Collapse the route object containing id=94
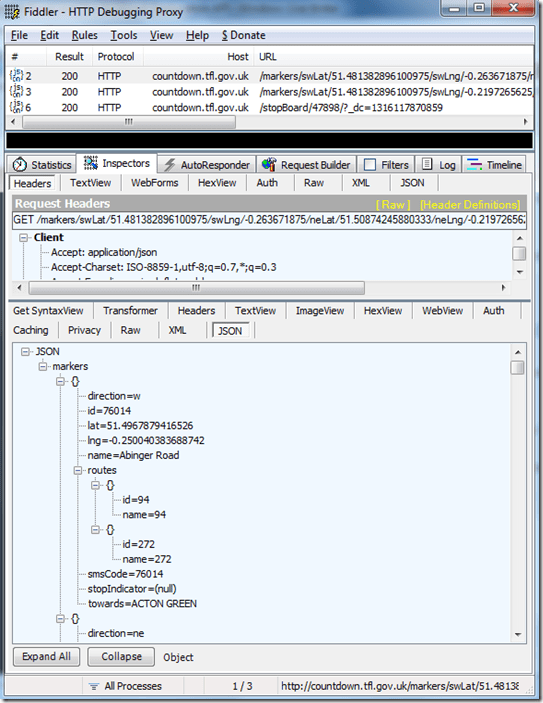543x703 pixels. (x=95, y=485)
